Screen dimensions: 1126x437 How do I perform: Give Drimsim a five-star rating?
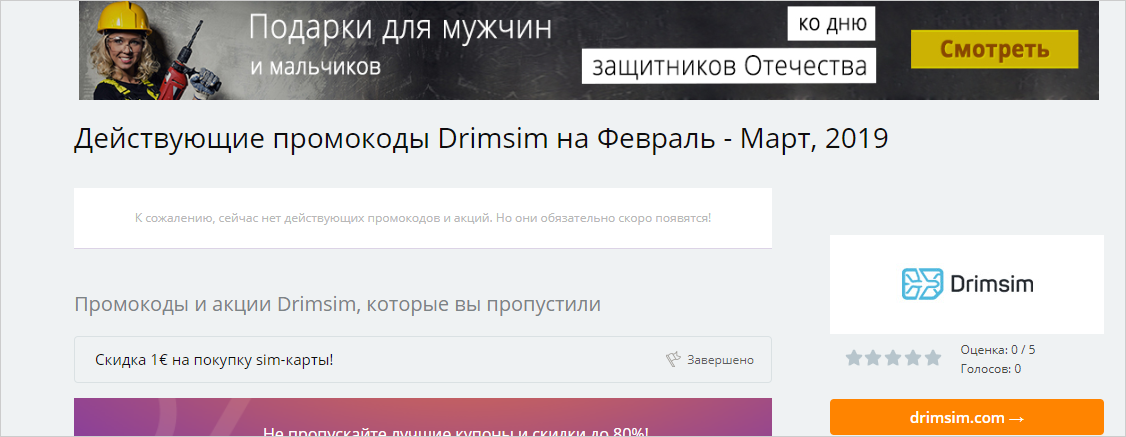[x=932, y=358]
